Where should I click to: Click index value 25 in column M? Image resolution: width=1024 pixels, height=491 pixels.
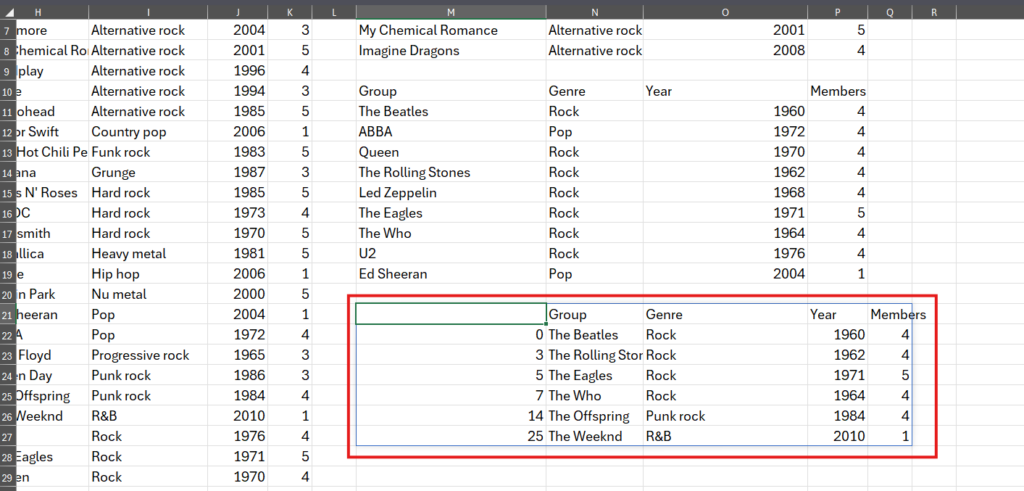(451, 436)
